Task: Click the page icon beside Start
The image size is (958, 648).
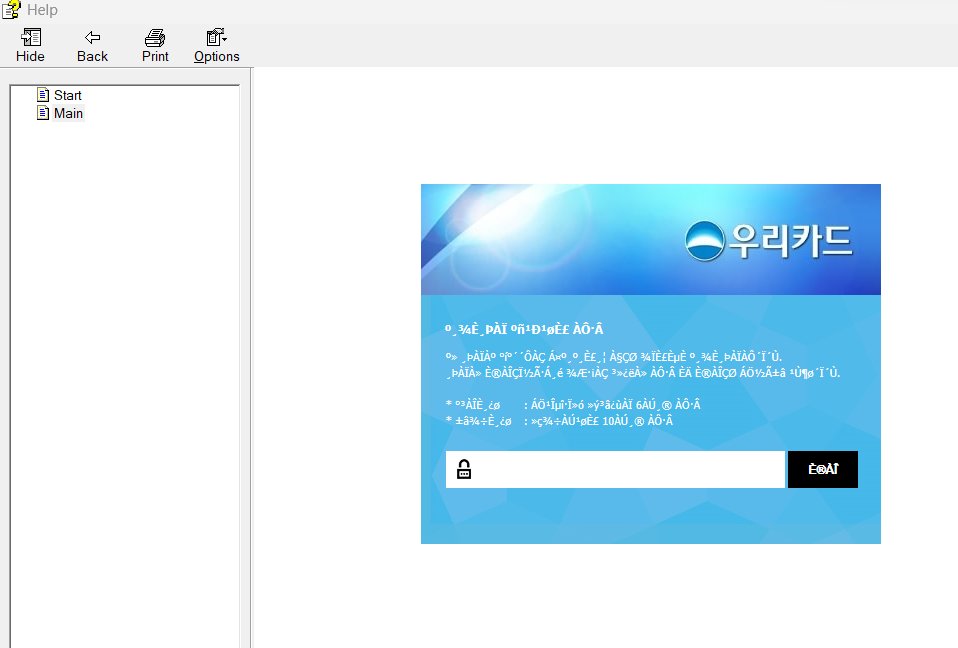Action: pyautogui.click(x=43, y=95)
